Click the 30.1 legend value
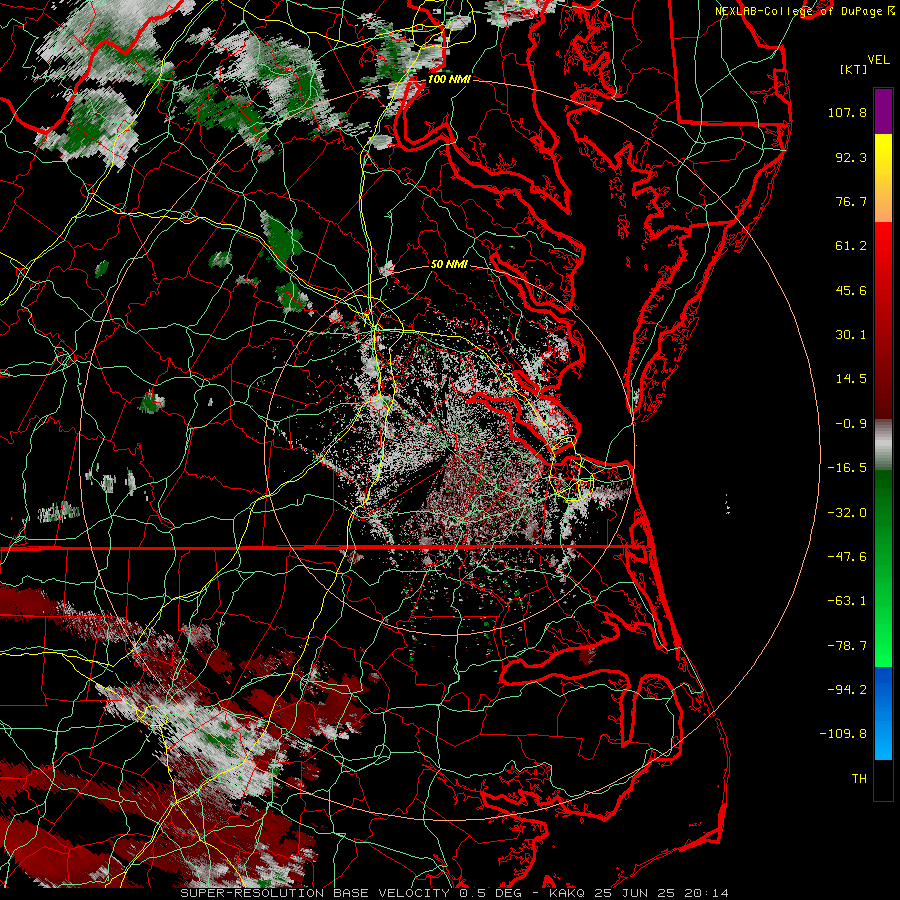Screen dimensions: 900x900 point(851,335)
